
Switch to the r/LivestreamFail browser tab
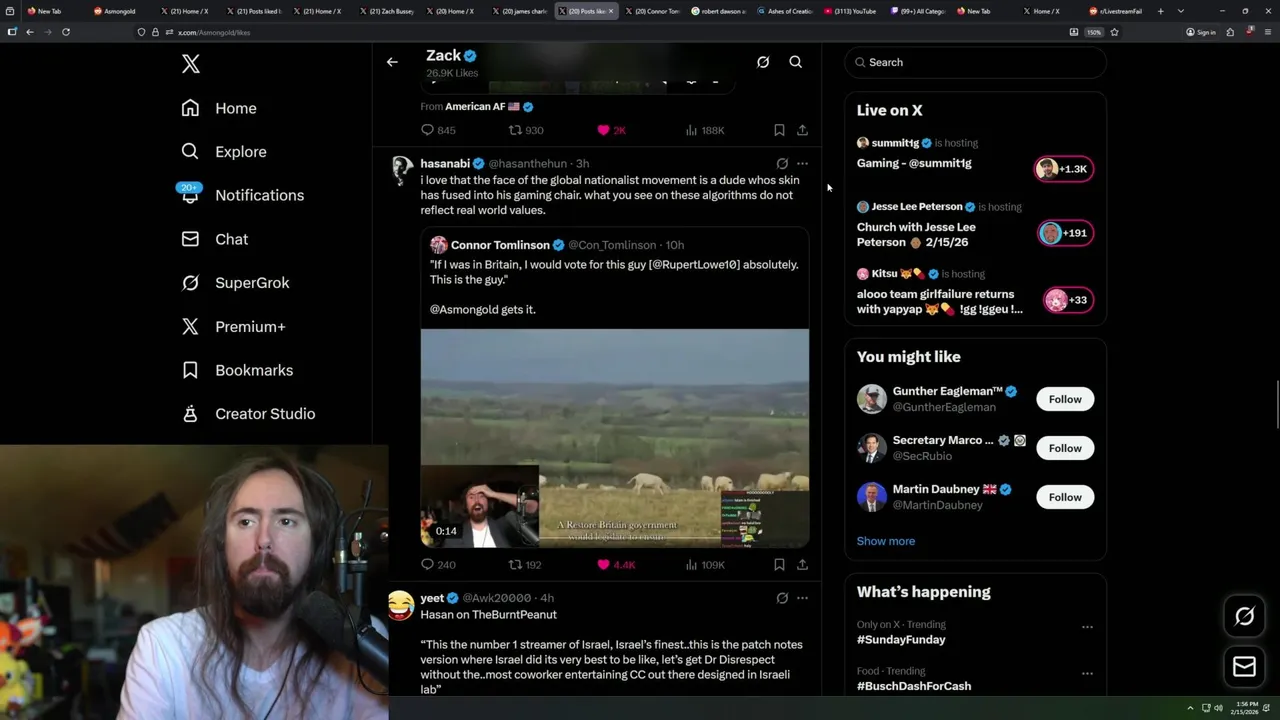click(x=1117, y=11)
